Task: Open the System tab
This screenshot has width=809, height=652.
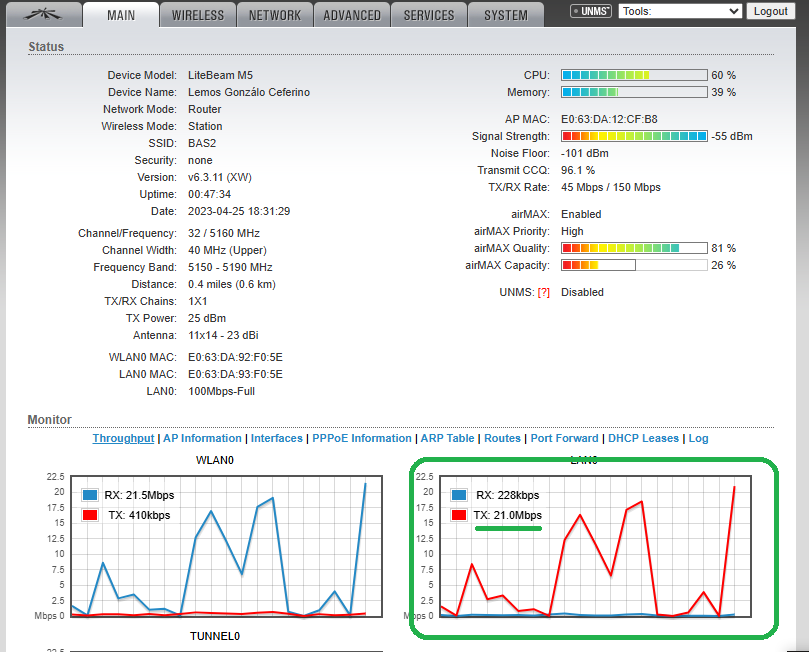Action: click(x=506, y=15)
